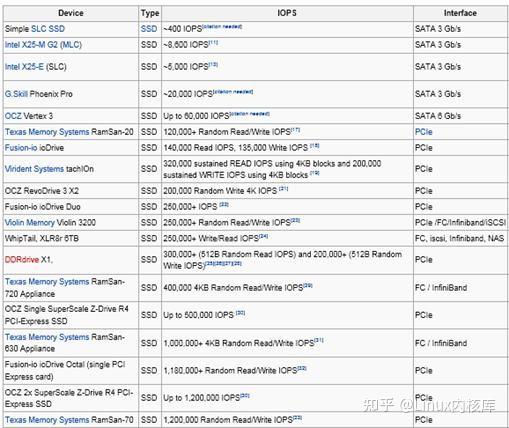Open citation needed note after ~20,000 IOPS
509x428 pixels.
pos(233,92)
